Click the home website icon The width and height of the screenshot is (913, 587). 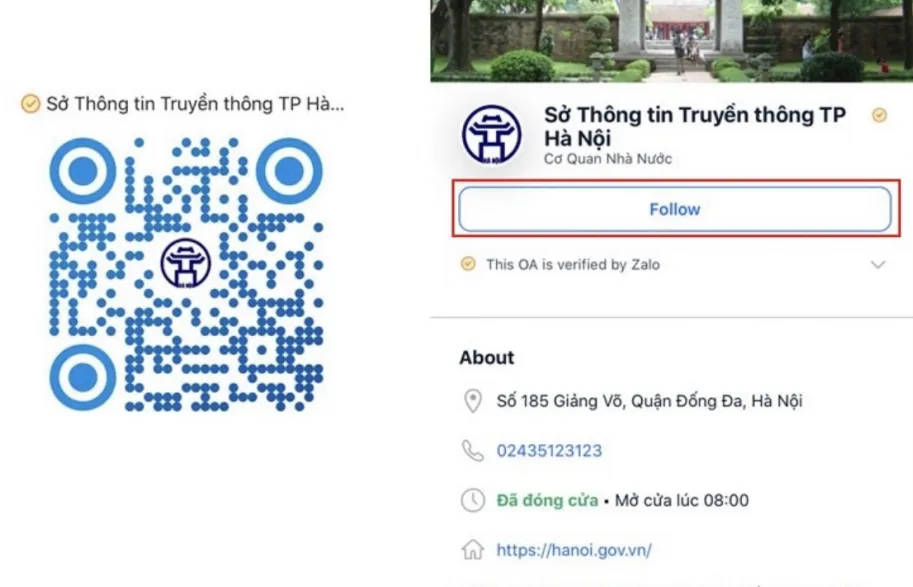[x=473, y=550]
